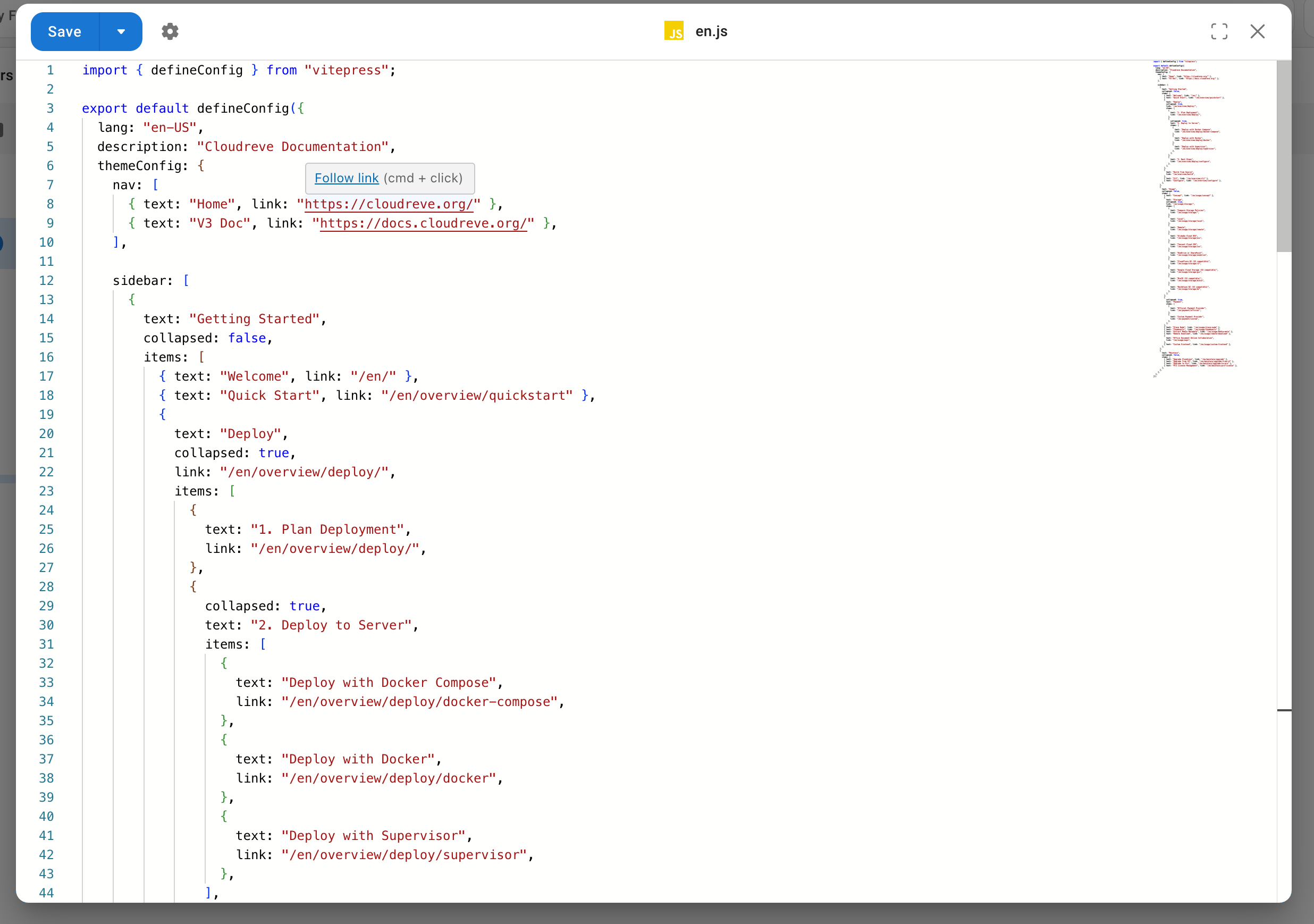Expand the editor to fullscreen
This screenshot has height=924, width=1314.
1220,31
